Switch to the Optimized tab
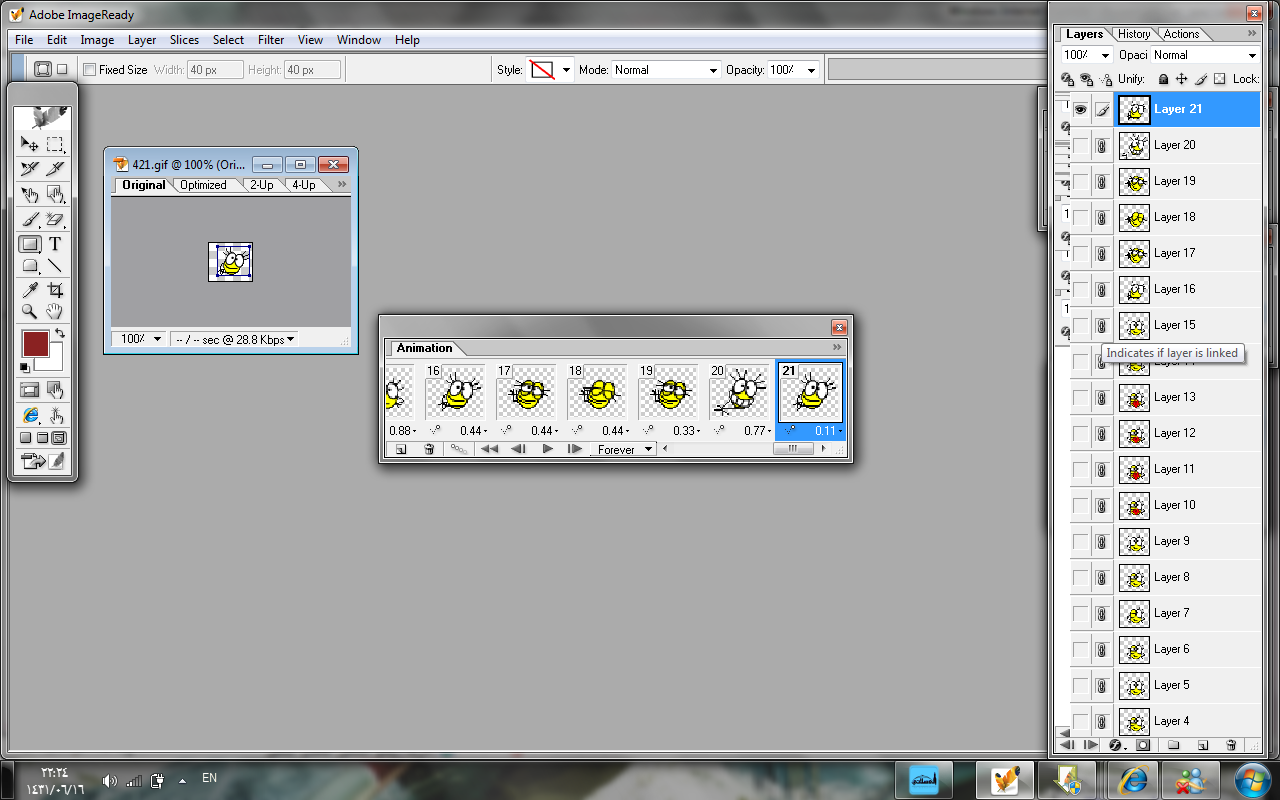1280x800 pixels. (x=203, y=185)
